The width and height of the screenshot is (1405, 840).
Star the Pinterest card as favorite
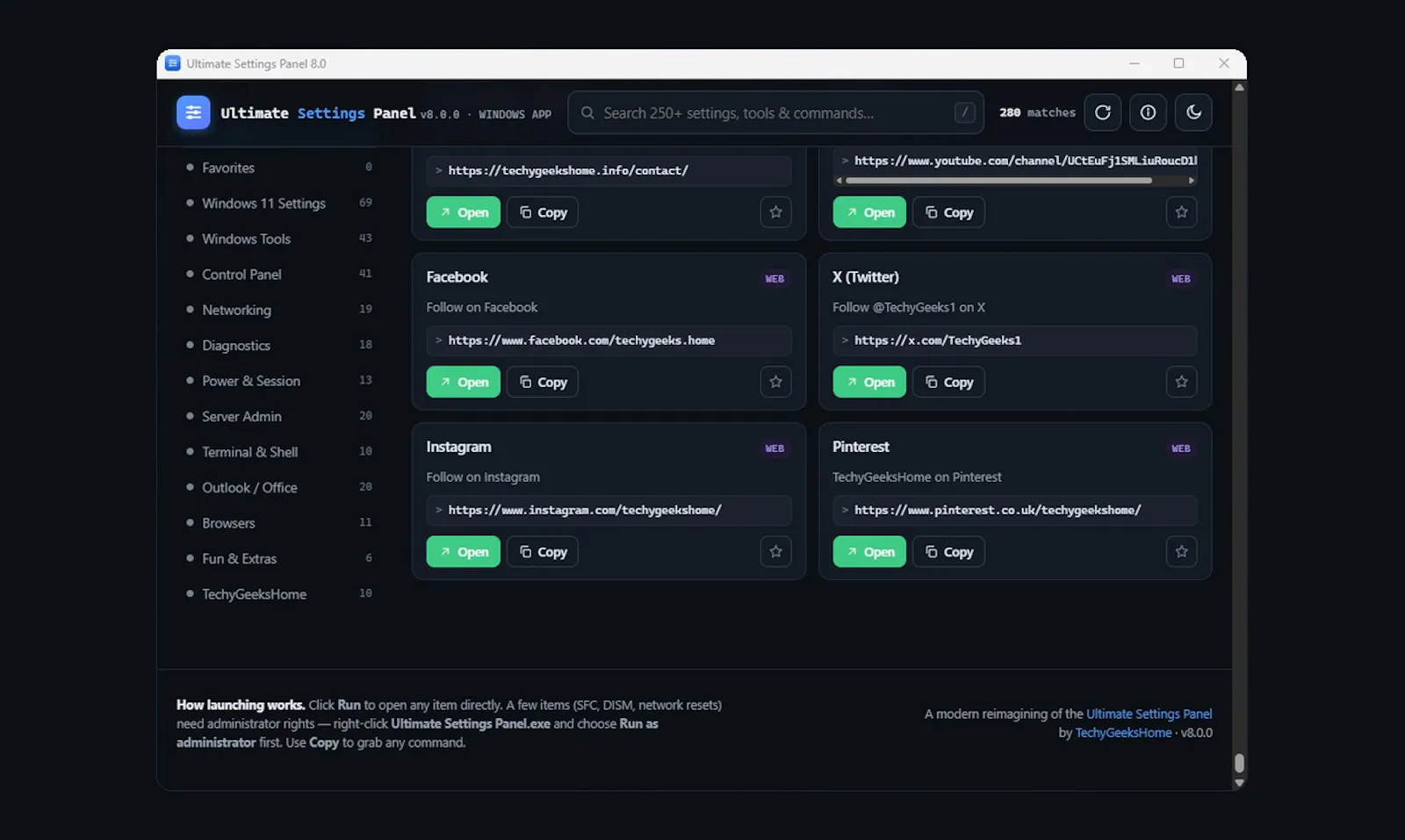point(1181,552)
